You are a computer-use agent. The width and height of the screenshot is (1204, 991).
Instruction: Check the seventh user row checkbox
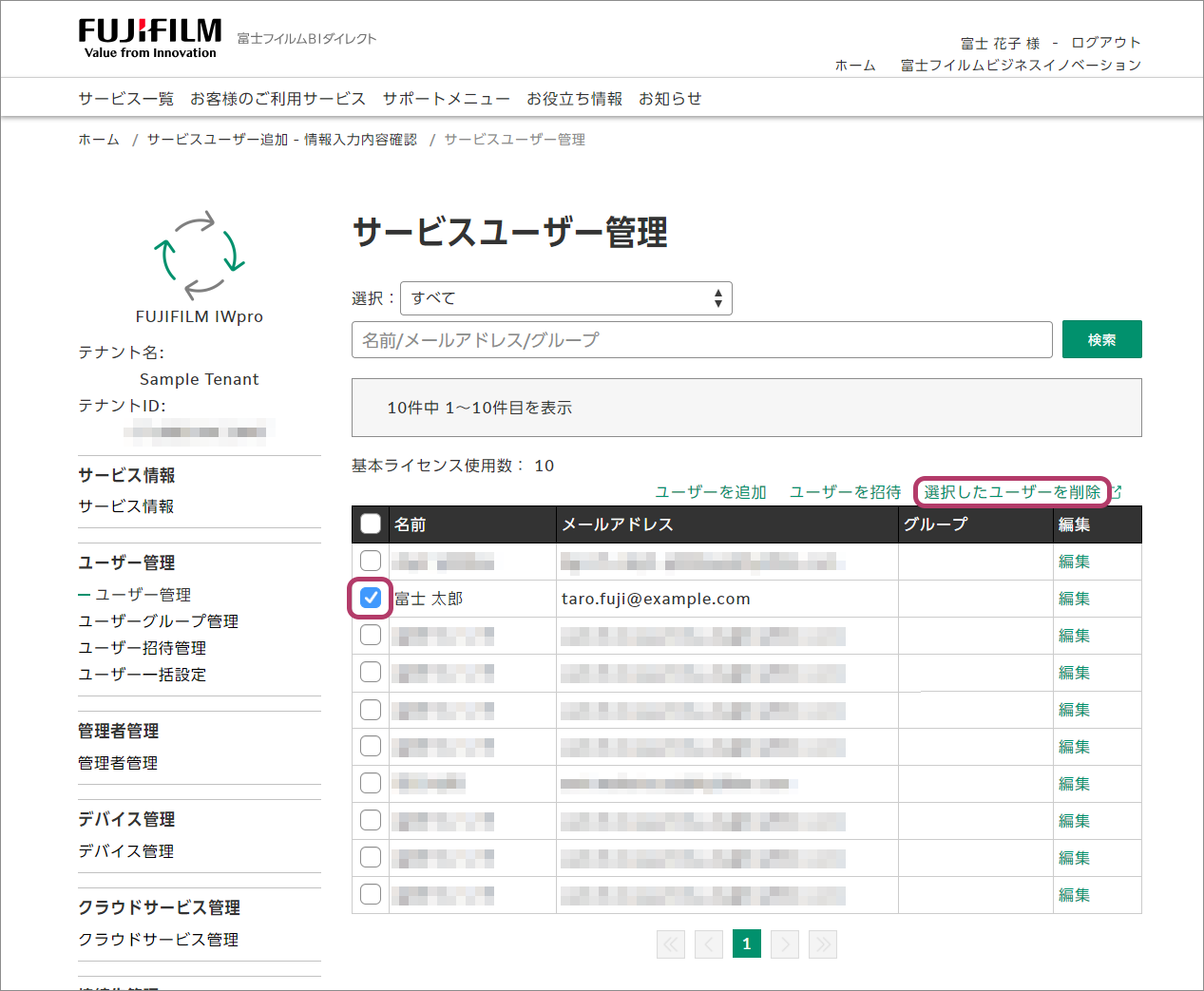coord(371,783)
